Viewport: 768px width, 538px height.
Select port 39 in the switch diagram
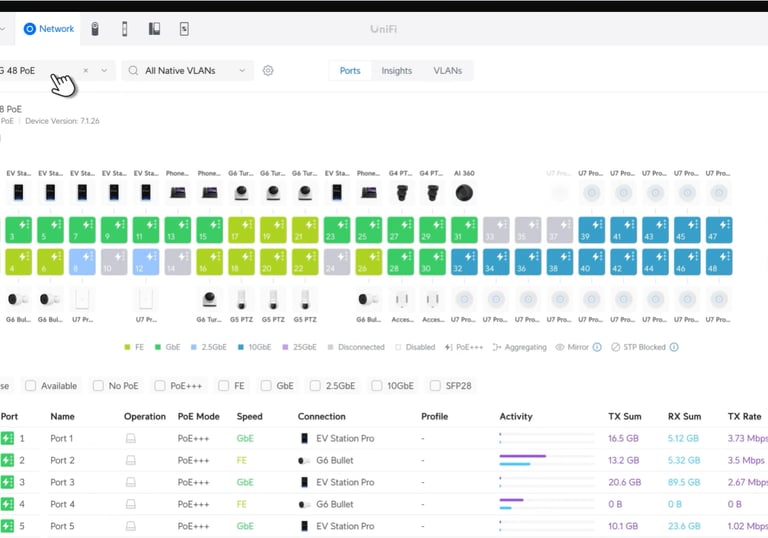click(592, 230)
